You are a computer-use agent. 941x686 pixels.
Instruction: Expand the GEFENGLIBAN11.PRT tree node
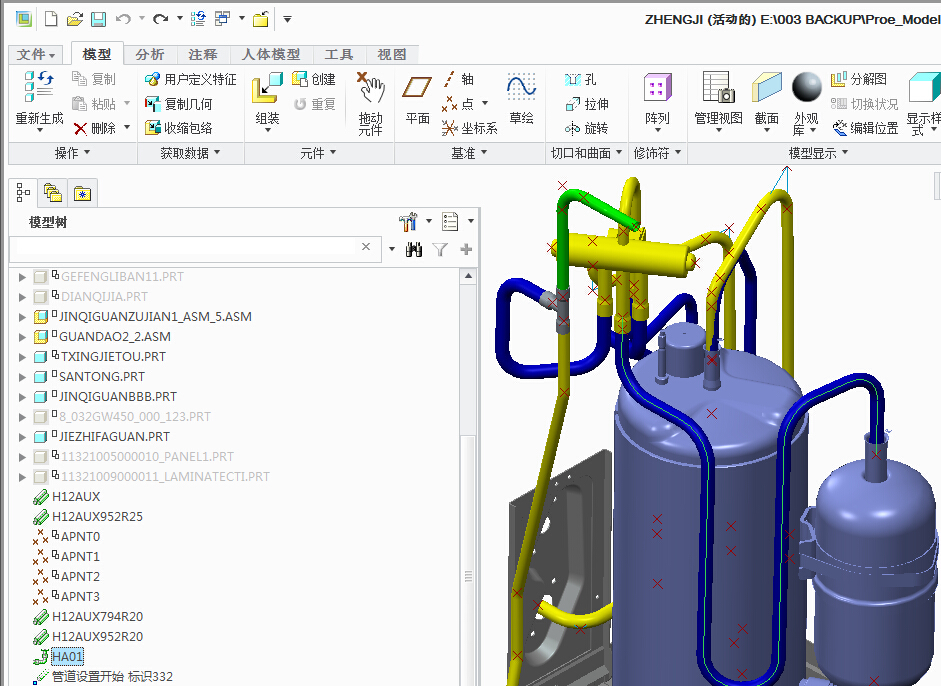tap(22, 277)
